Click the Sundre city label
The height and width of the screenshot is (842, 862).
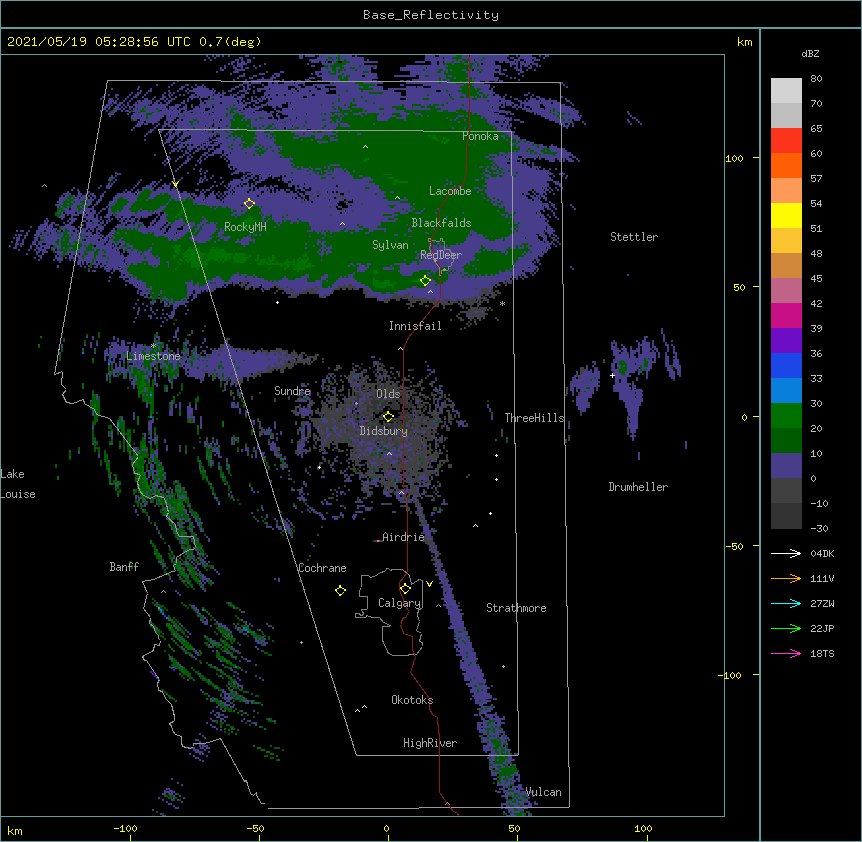(x=292, y=391)
